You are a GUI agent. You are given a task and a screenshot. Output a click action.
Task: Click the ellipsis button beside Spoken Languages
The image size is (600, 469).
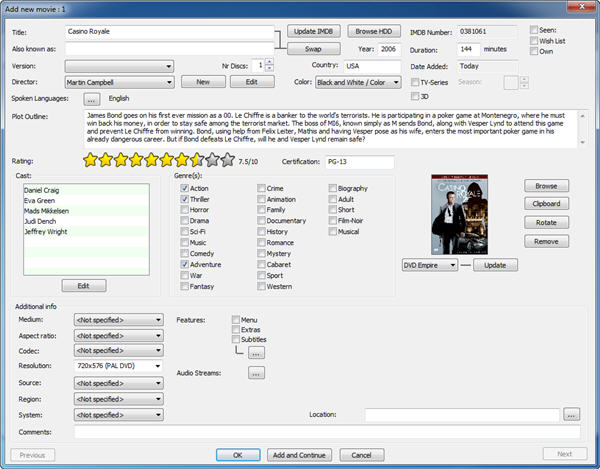91,99
